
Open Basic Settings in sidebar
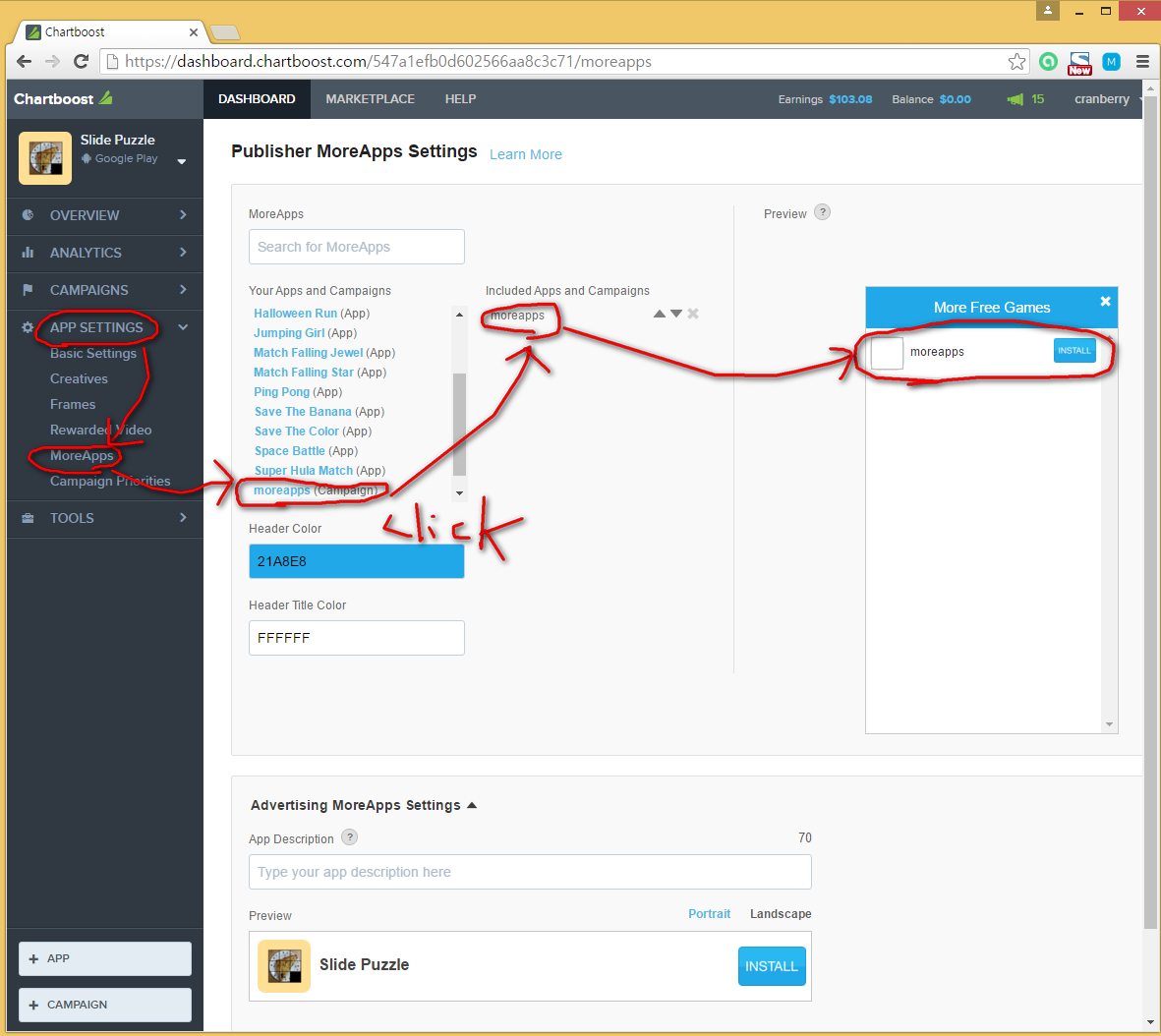[93, 353]
